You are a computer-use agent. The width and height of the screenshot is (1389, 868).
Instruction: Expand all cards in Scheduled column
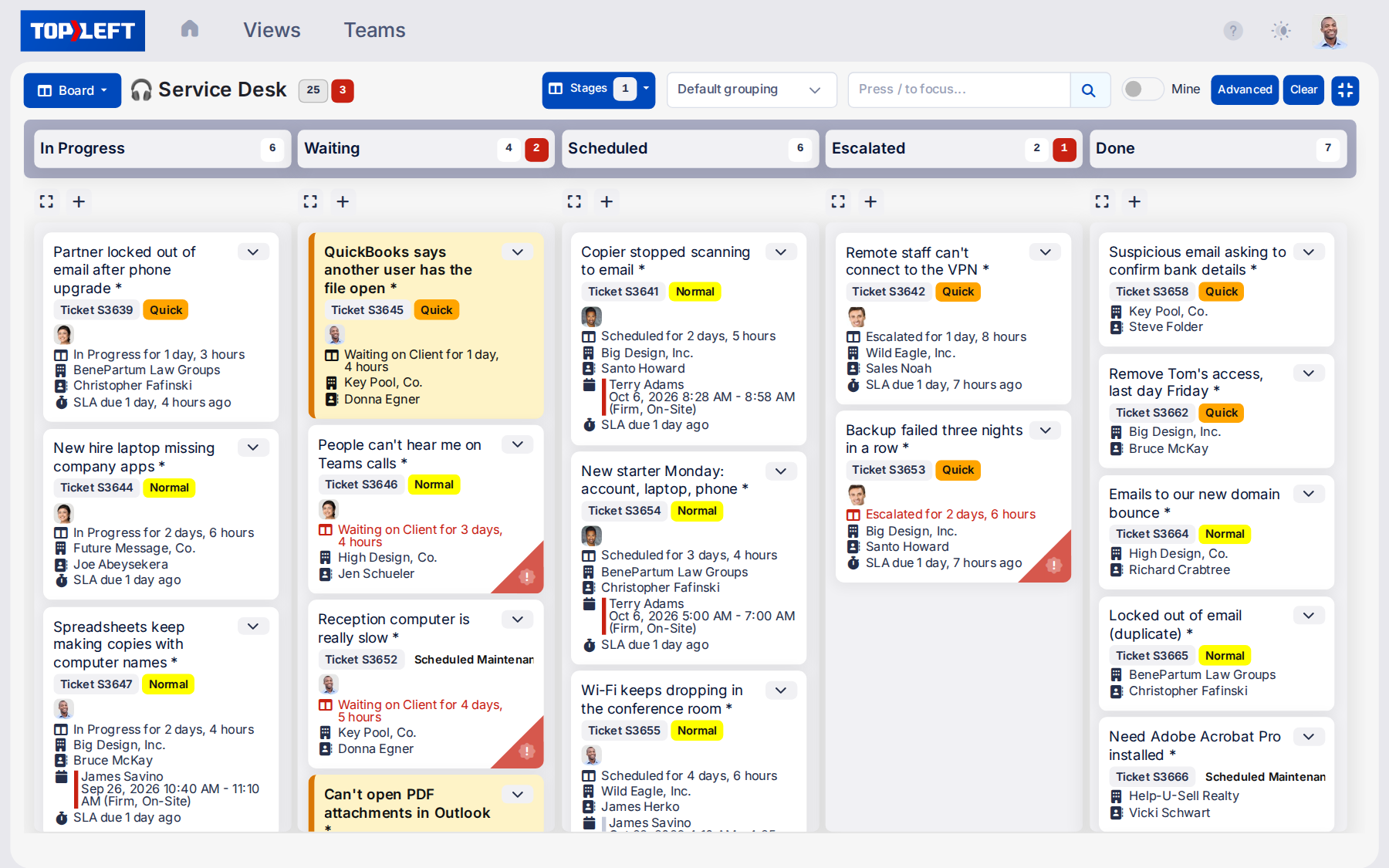575,201
